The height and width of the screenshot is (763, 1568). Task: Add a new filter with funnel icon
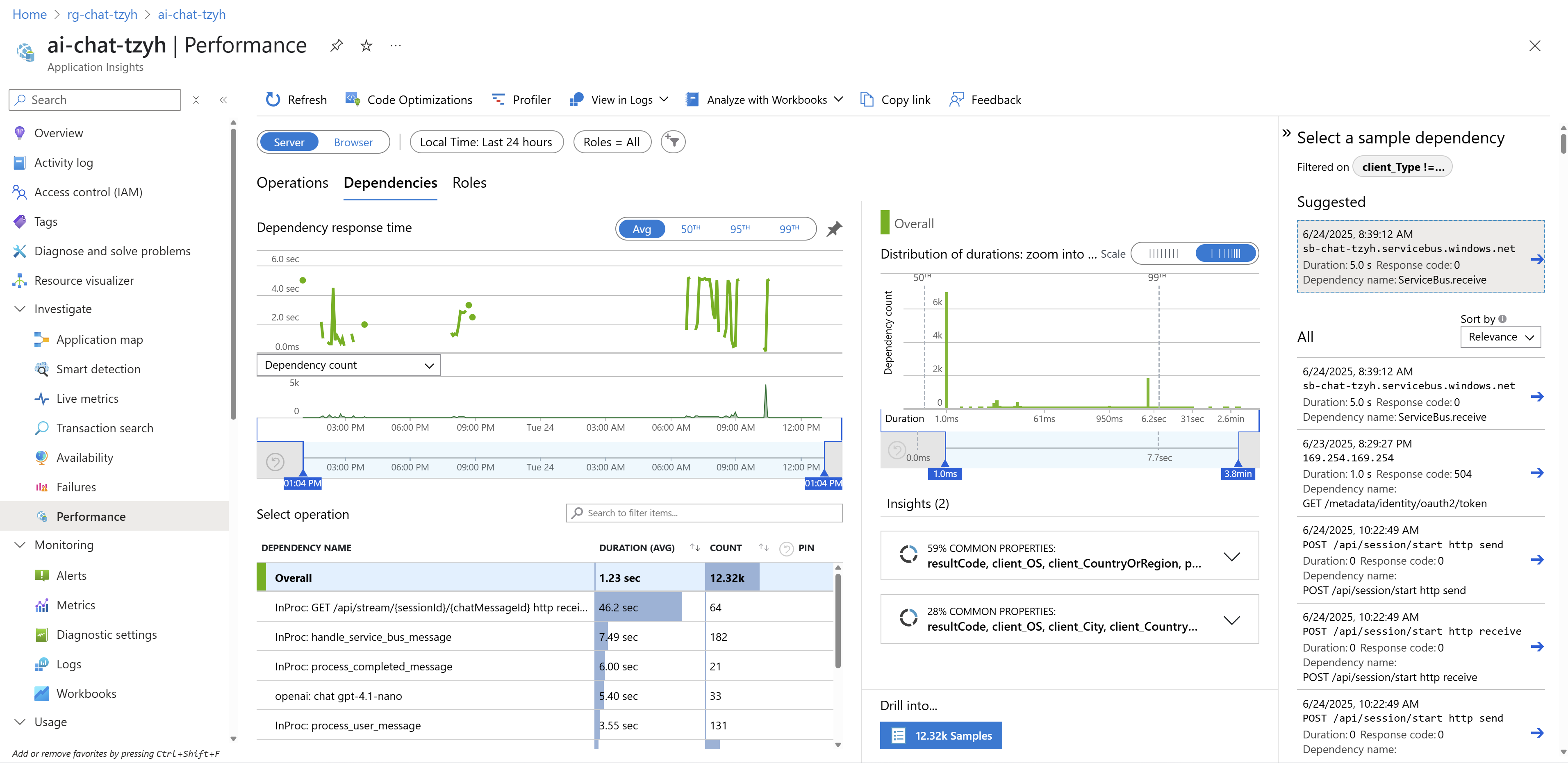pyautogui.click(x=673, y=142)
